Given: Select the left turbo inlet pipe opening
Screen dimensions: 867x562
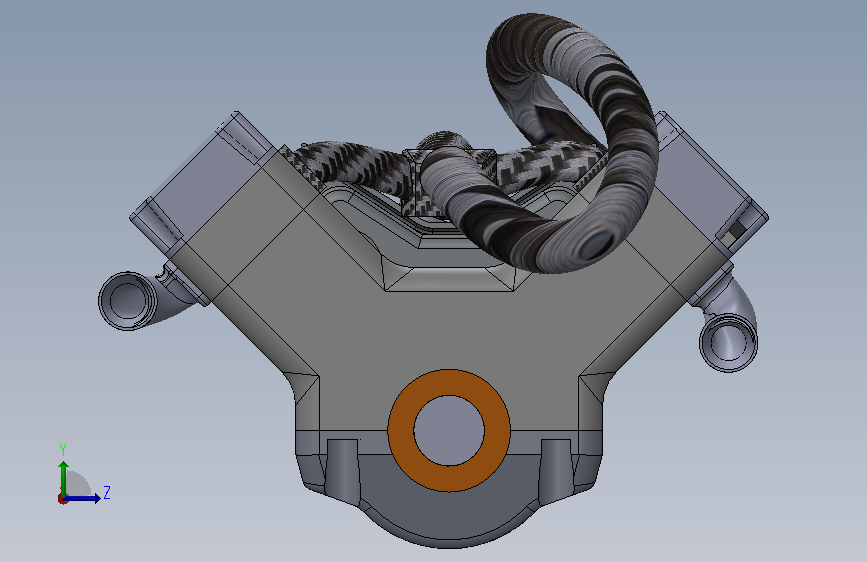Looking at the screenshot, I should tap(128, 301).
